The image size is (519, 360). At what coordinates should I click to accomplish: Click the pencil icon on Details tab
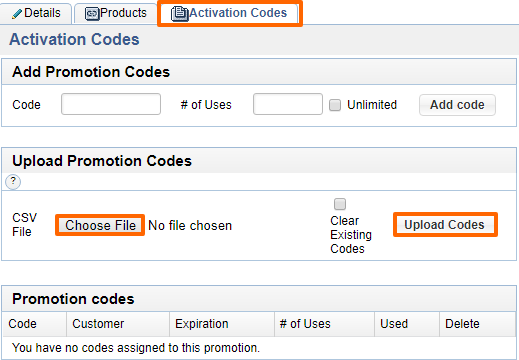pyautogui.click(x=17, y=14)
